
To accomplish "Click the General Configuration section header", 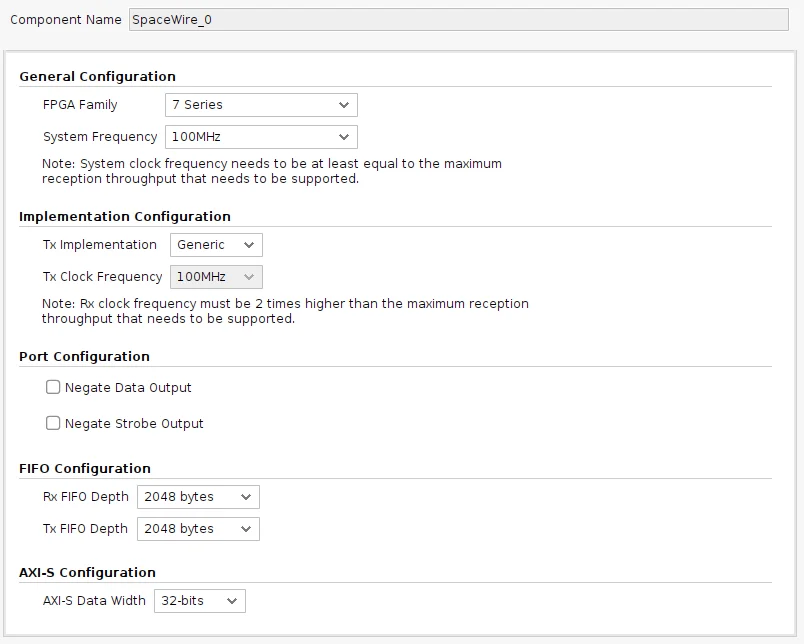I will point(97,77).
